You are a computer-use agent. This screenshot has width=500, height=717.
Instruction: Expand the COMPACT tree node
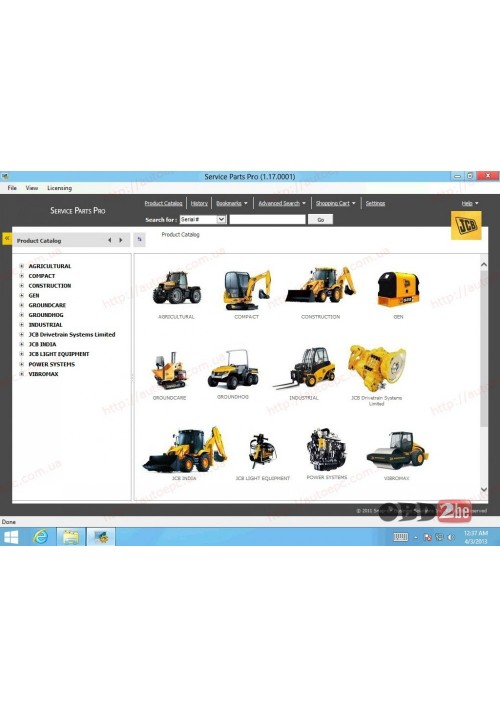[x=21, y=276]
